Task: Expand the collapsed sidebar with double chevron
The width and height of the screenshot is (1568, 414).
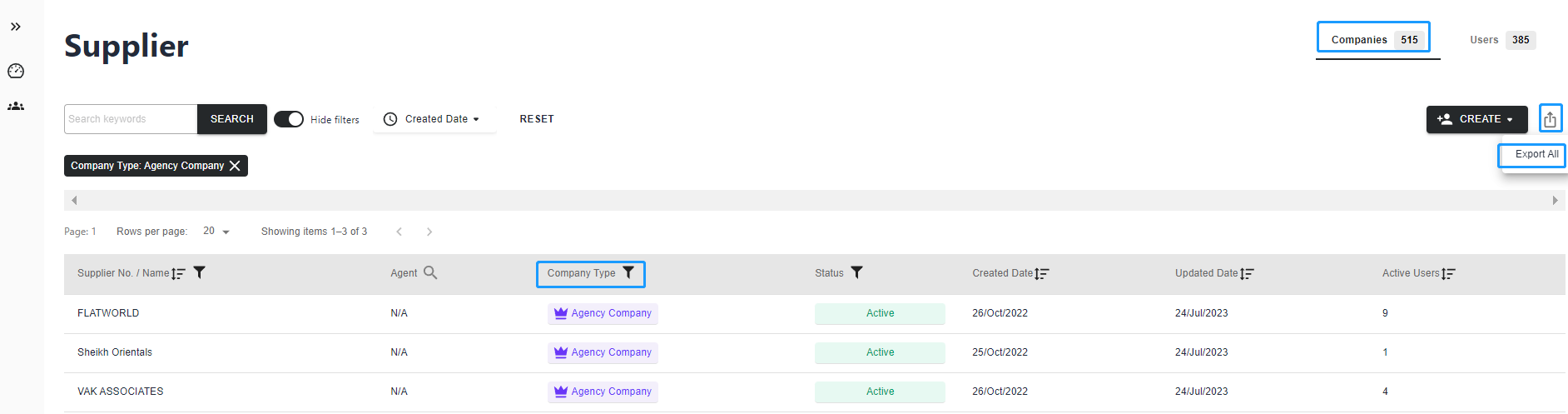Action: [x=16, y=27]
